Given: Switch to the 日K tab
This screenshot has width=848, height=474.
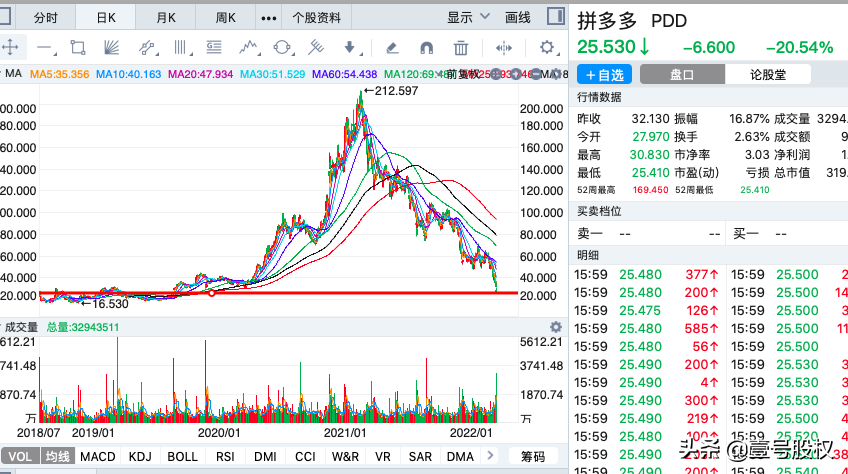Looking at the screenshot, I should coord(106,18).
